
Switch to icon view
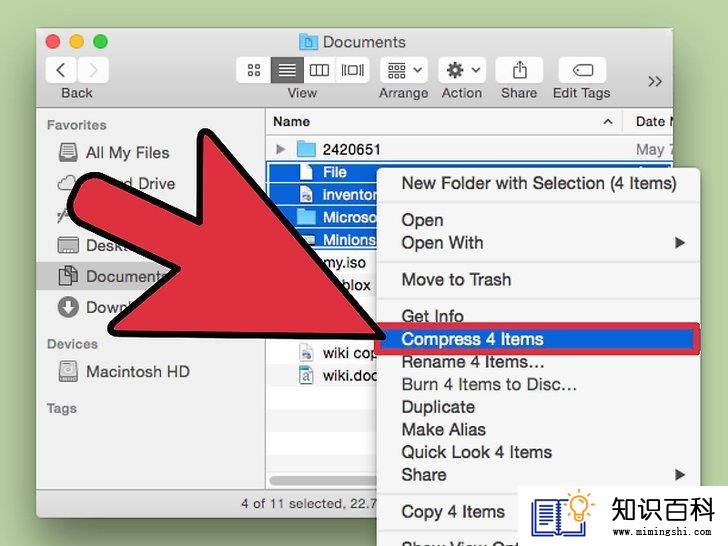click(x=254, y=70)
